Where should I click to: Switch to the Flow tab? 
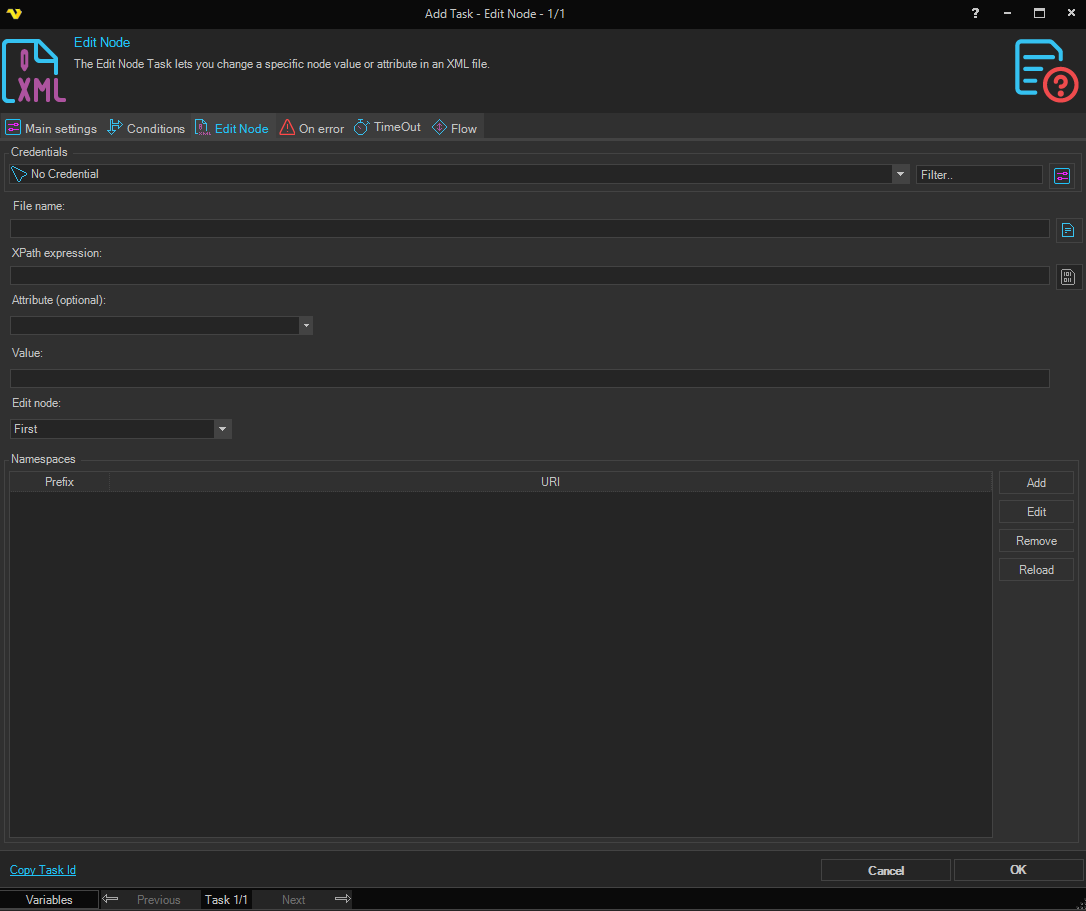pos(454,128)
